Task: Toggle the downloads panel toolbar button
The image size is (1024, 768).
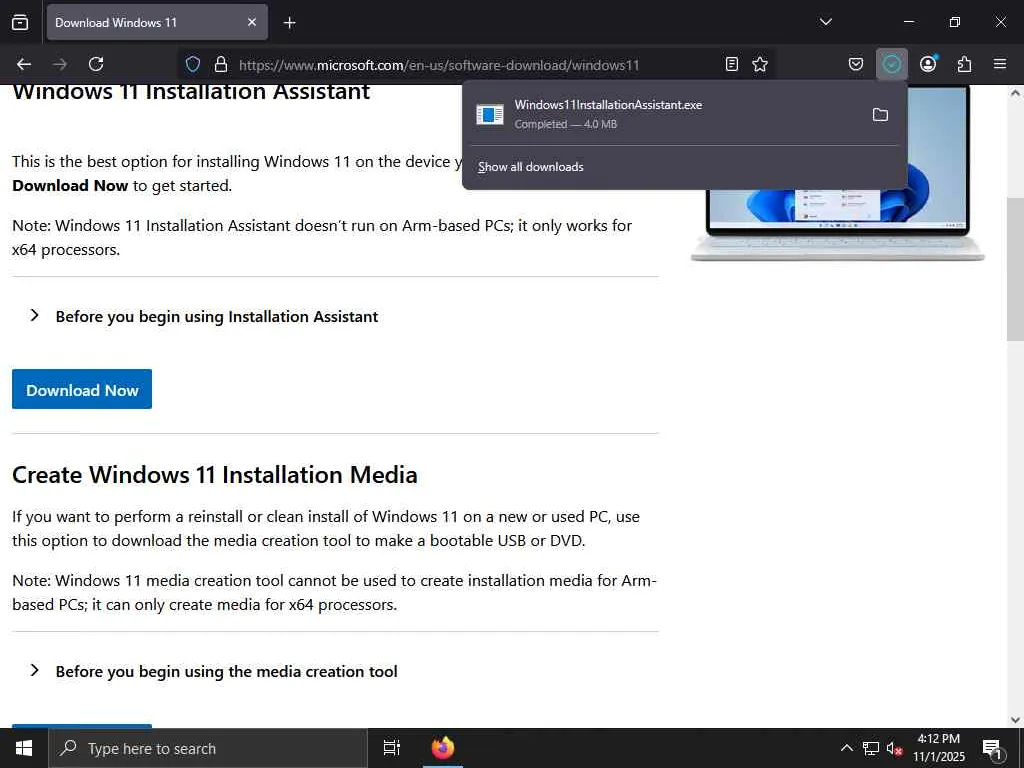Action: tap(891, 64)
